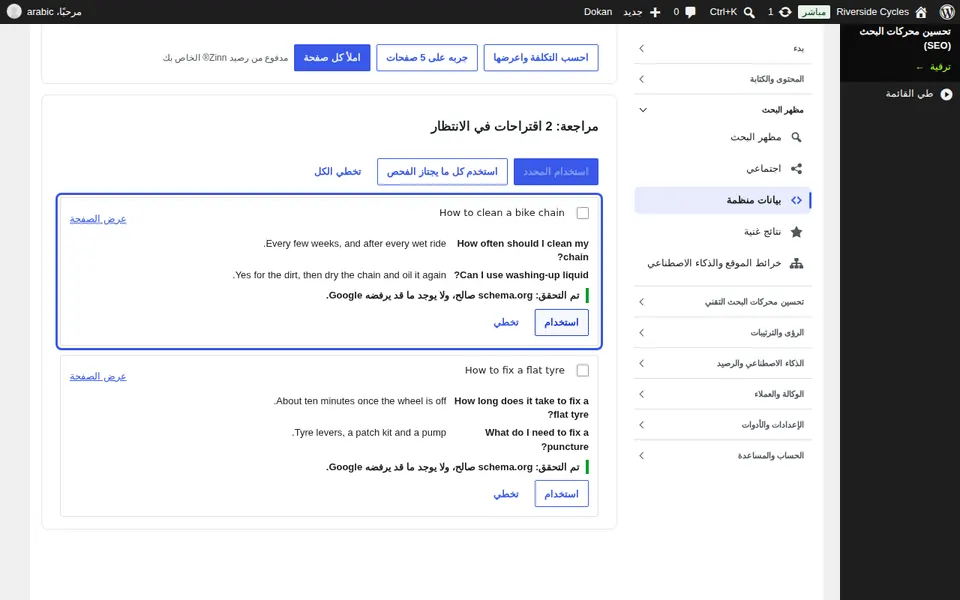Click the Riverside Cycles site name
The width and height of the screenshot is (960, 600).
[872, 12]
